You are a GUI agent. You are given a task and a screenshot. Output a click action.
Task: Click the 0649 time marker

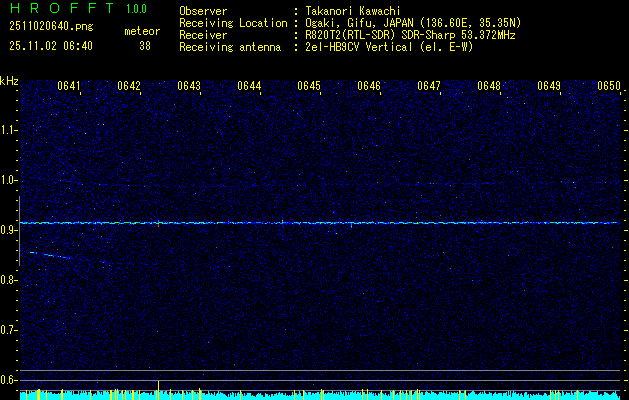[x=549, y=86]
